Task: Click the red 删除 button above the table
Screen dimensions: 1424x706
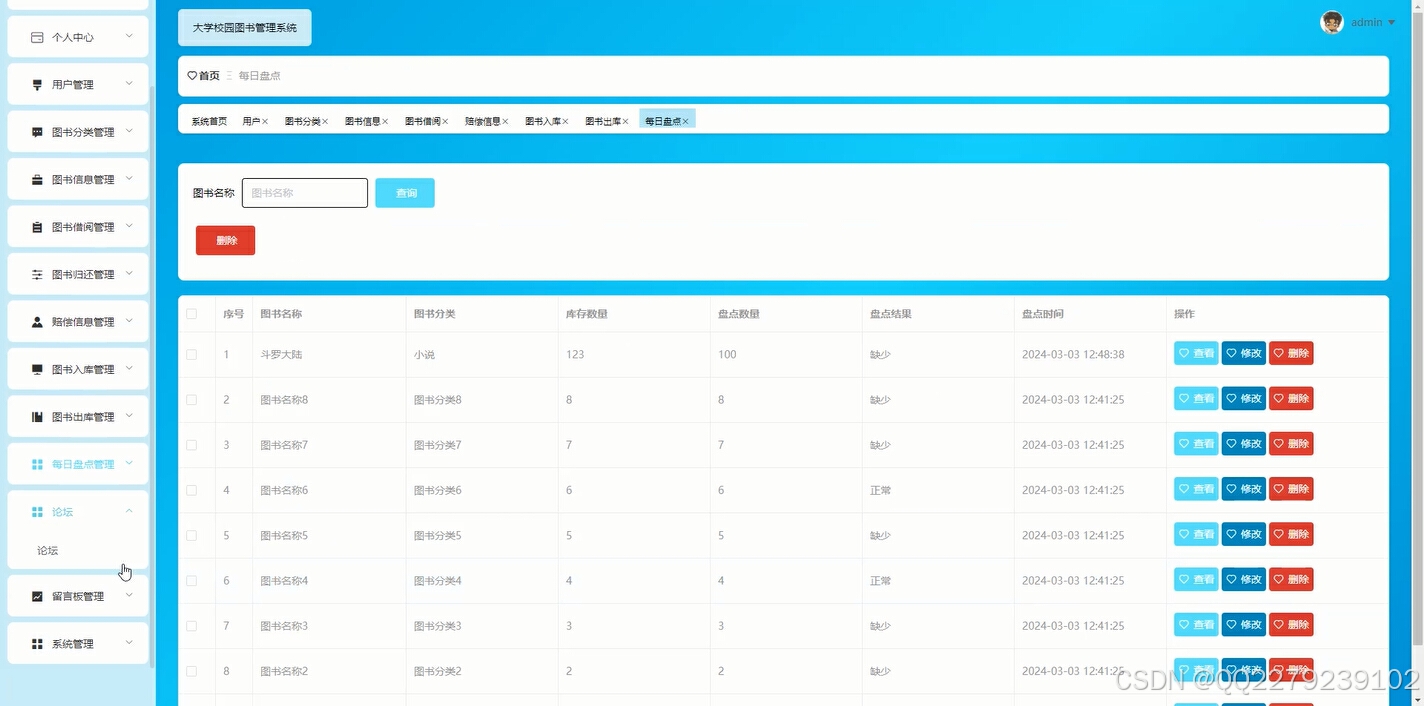Action: (224, 240)
